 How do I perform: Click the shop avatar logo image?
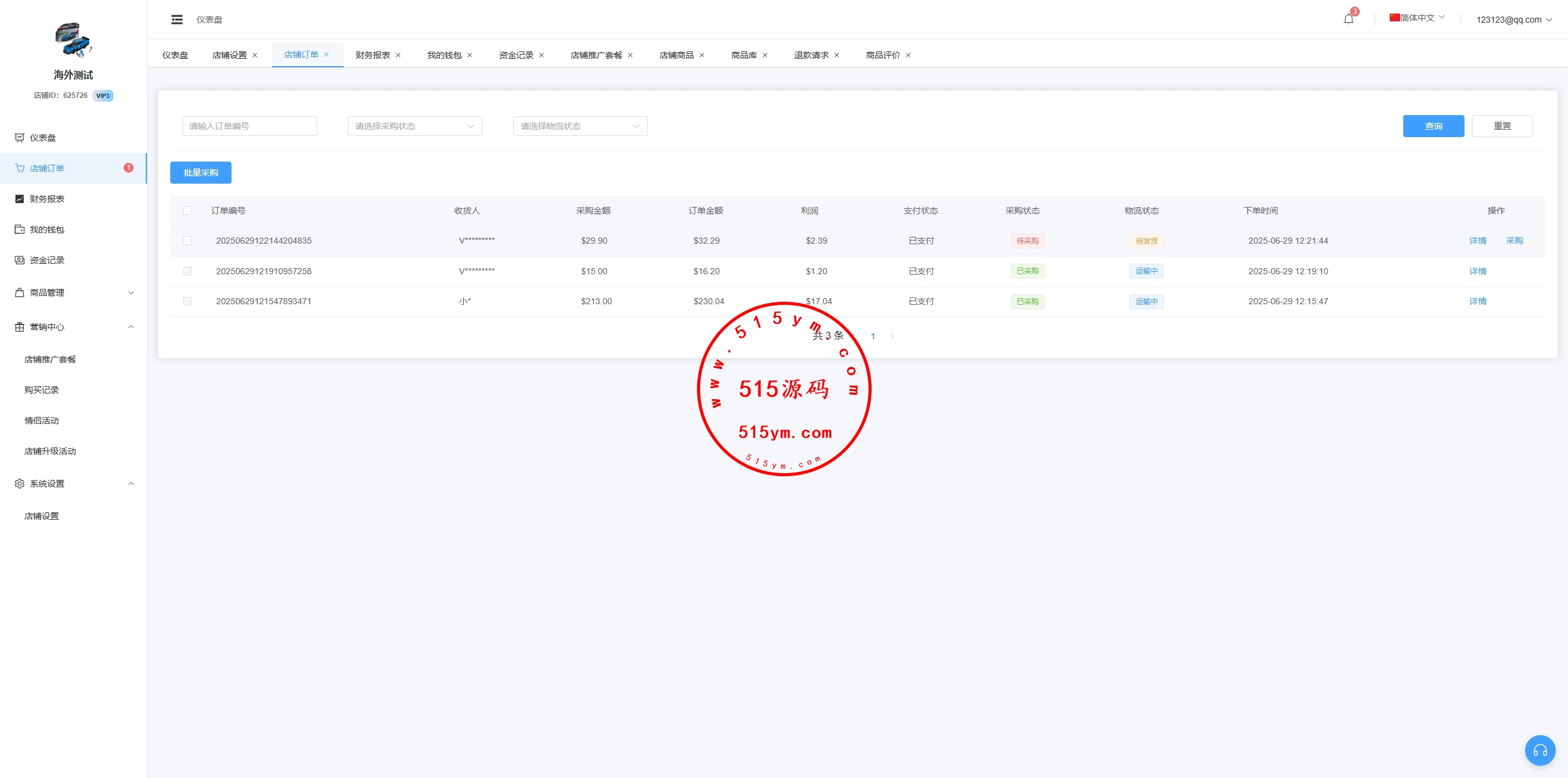[x=73, y=40]
